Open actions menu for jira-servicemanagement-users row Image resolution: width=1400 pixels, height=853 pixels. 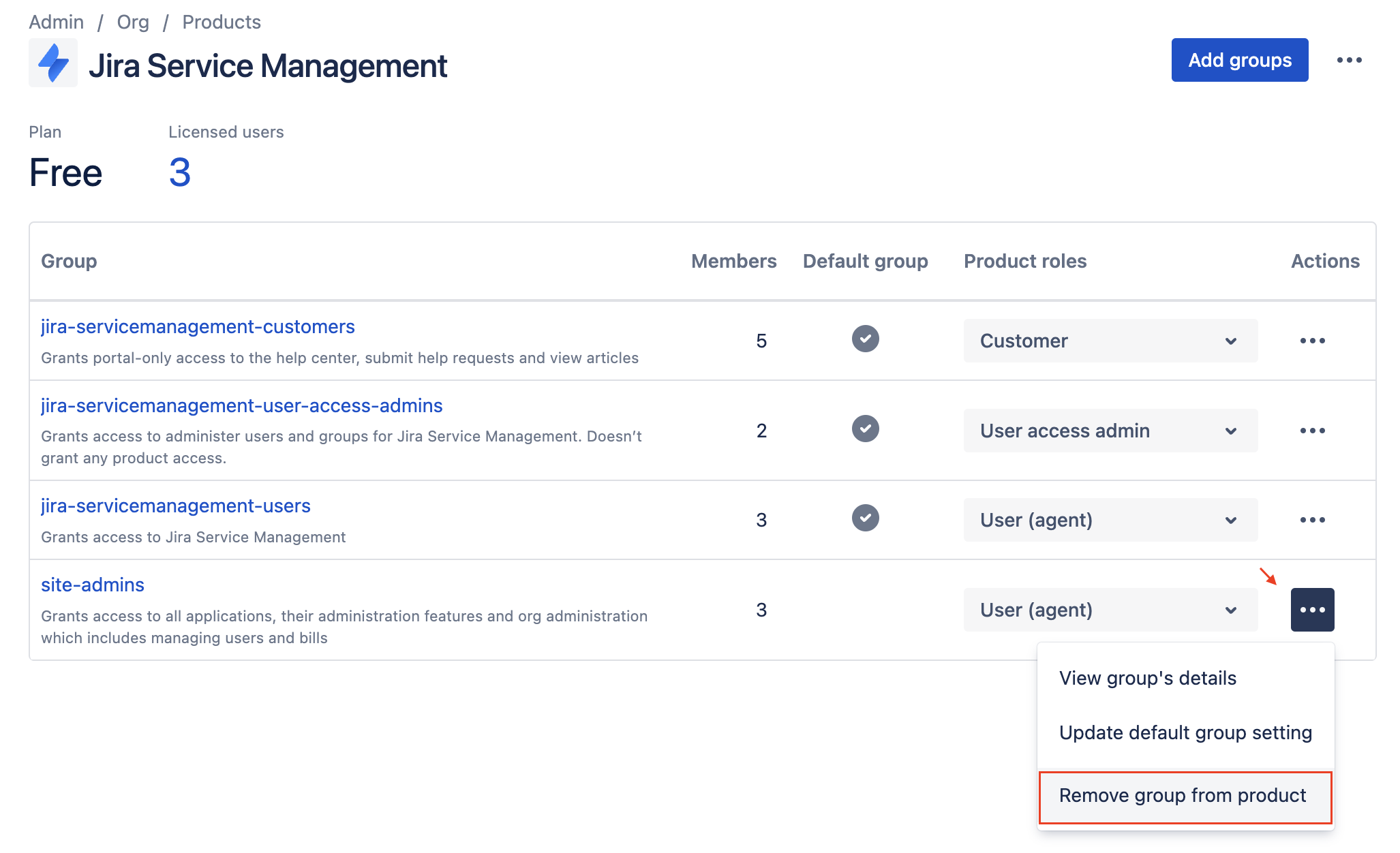click(1312, 520)
